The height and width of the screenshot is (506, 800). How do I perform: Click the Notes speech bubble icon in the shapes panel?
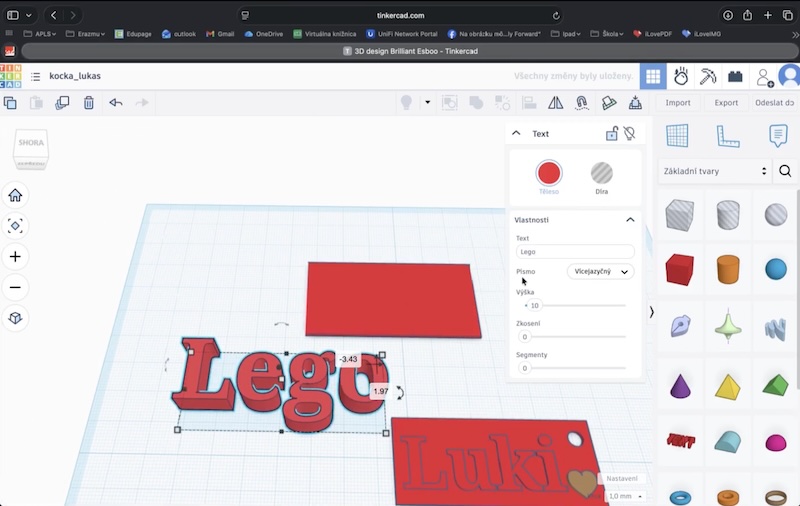pos(778,136)
